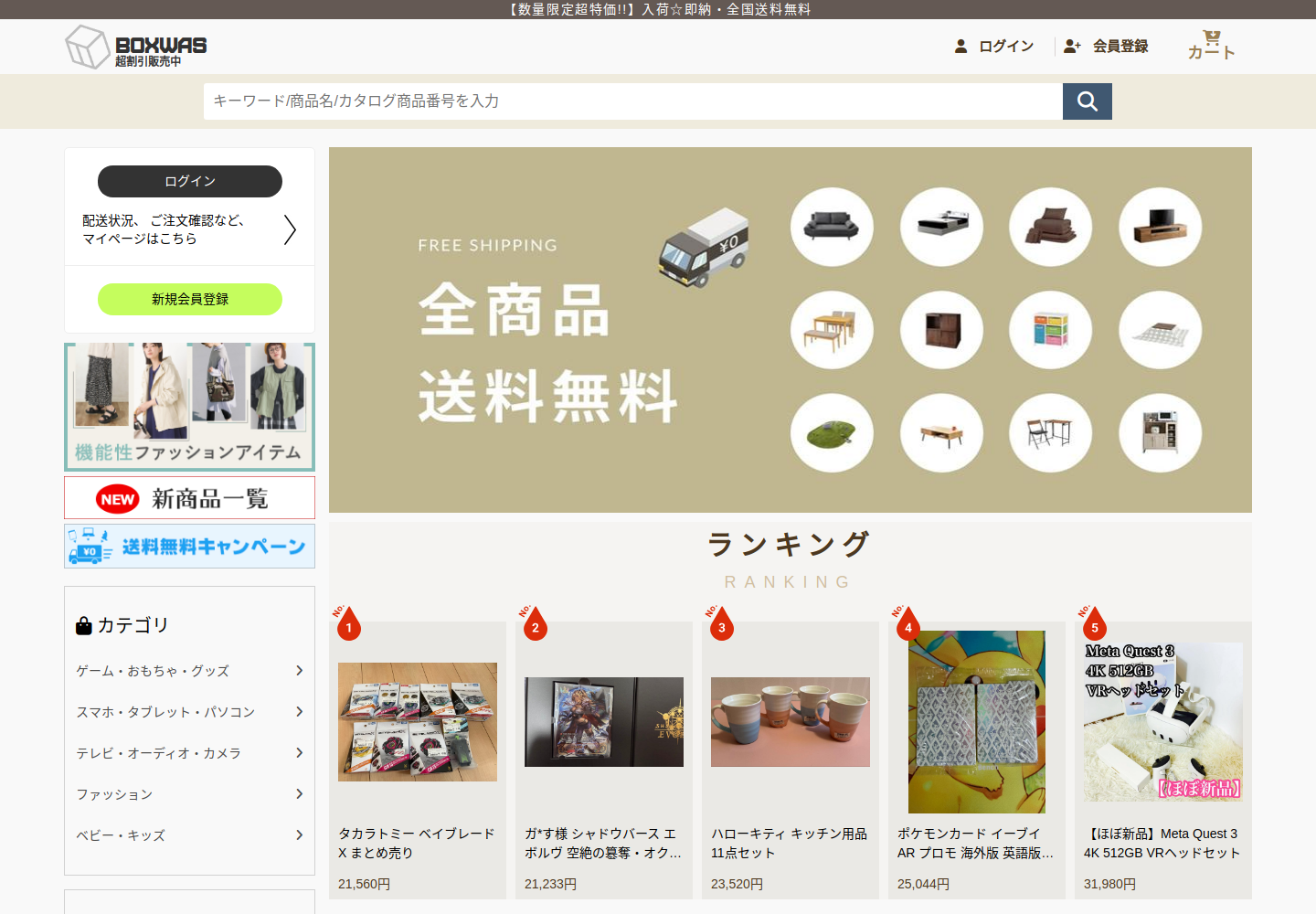Open rank 3 Hello Kitty mugs image

click(791, 722)
